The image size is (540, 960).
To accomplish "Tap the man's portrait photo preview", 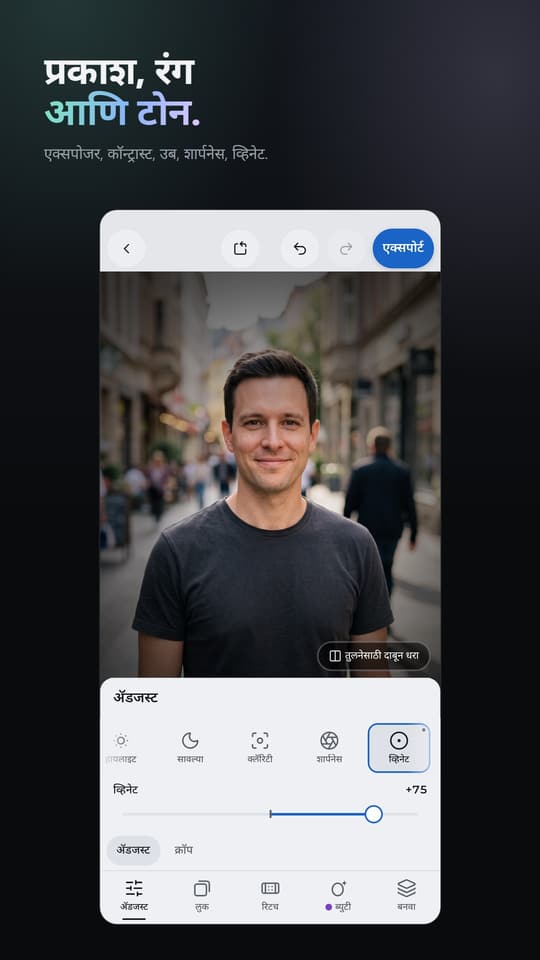I will (270, 474).
